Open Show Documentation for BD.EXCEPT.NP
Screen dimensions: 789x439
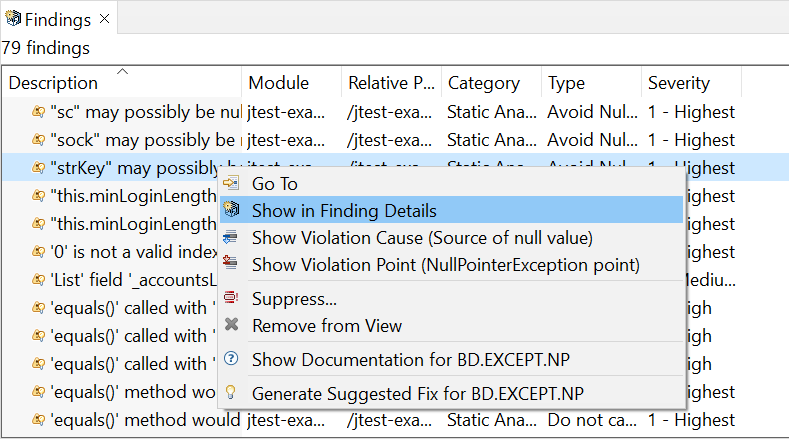(x=411, y=360)
